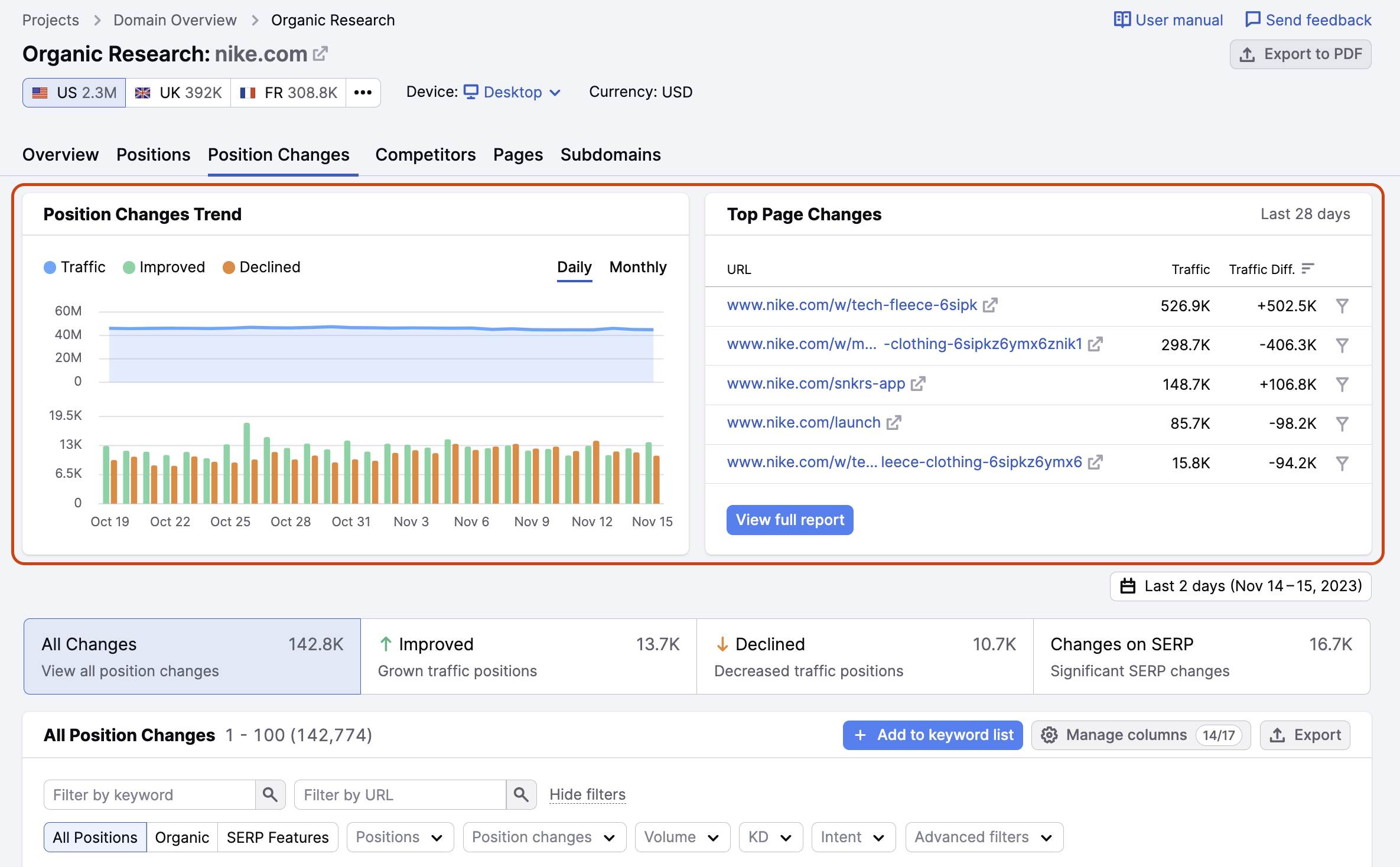Open the www.nike.com/w/tech-fleece-6sipk link
This screenshot has width=1400, height=867.
click(x=852, y=305)
